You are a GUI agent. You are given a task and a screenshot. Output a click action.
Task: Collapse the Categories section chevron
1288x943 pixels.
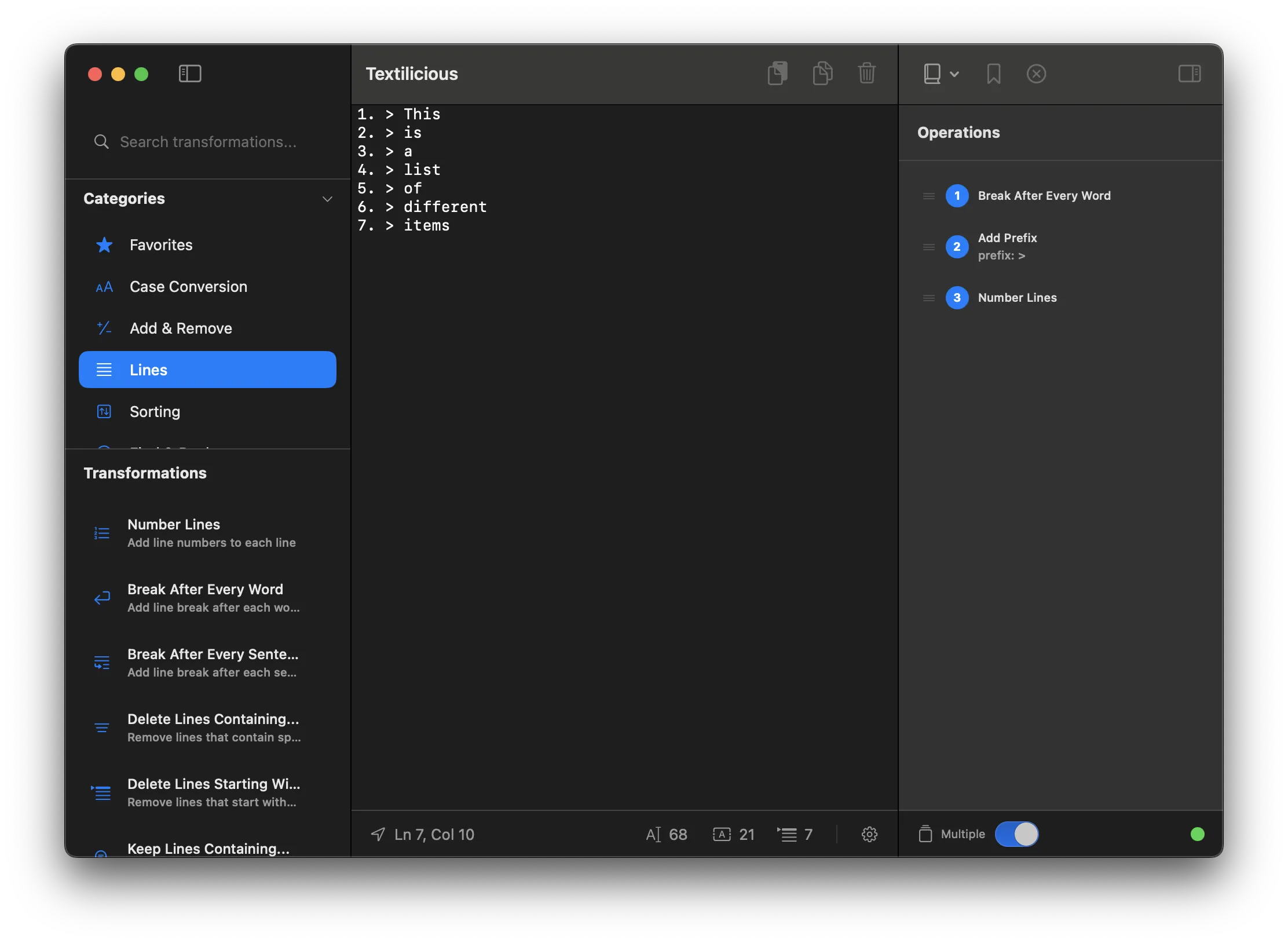[327, 199]
